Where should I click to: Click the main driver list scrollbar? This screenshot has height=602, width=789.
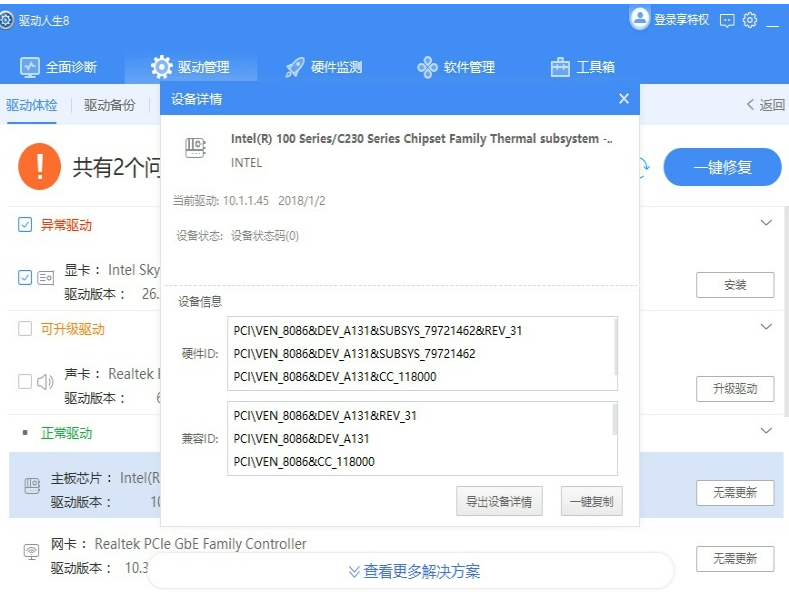pyautogui.click(x=786, y=311)
